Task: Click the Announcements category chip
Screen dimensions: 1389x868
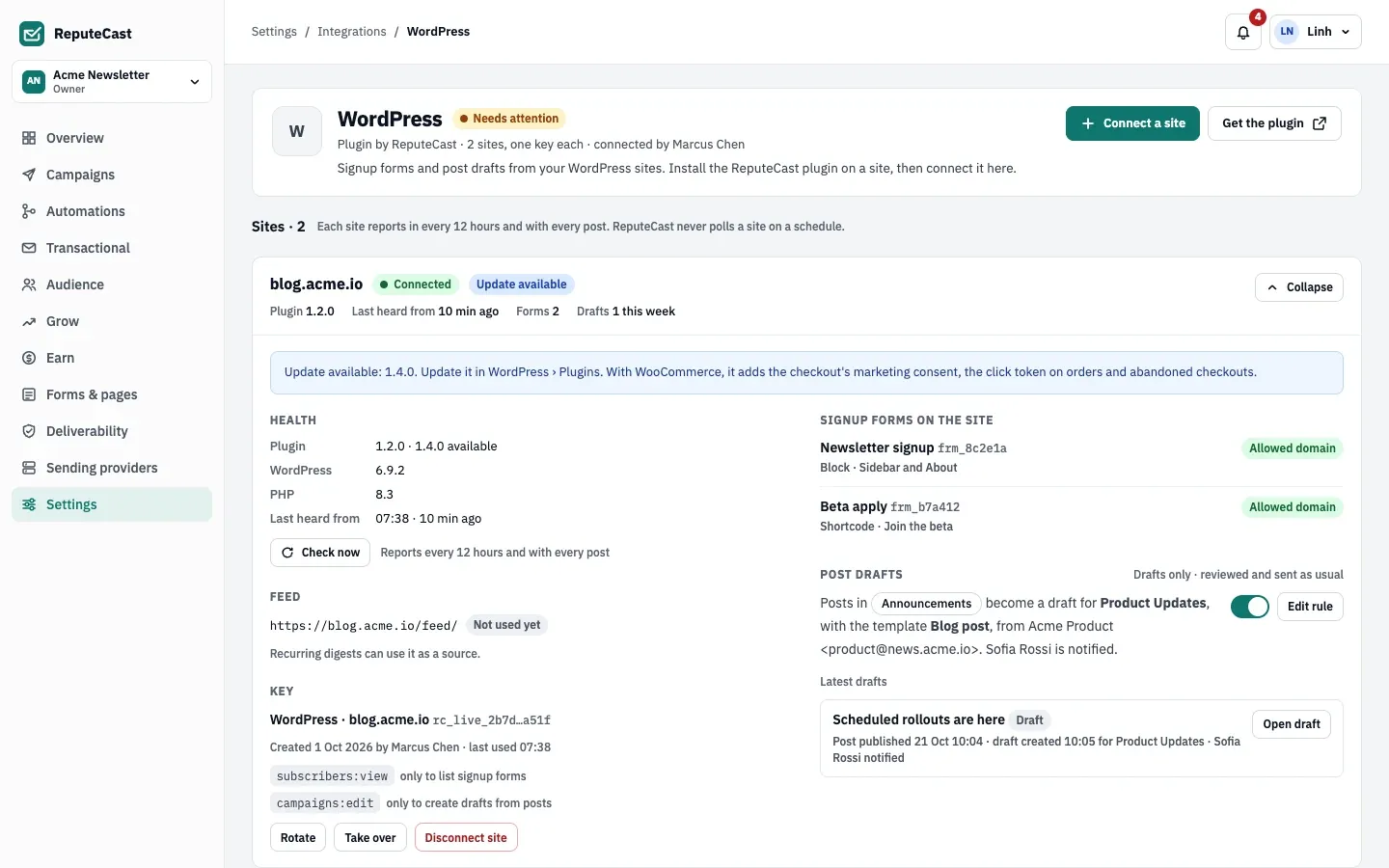Action: point(926,604)
